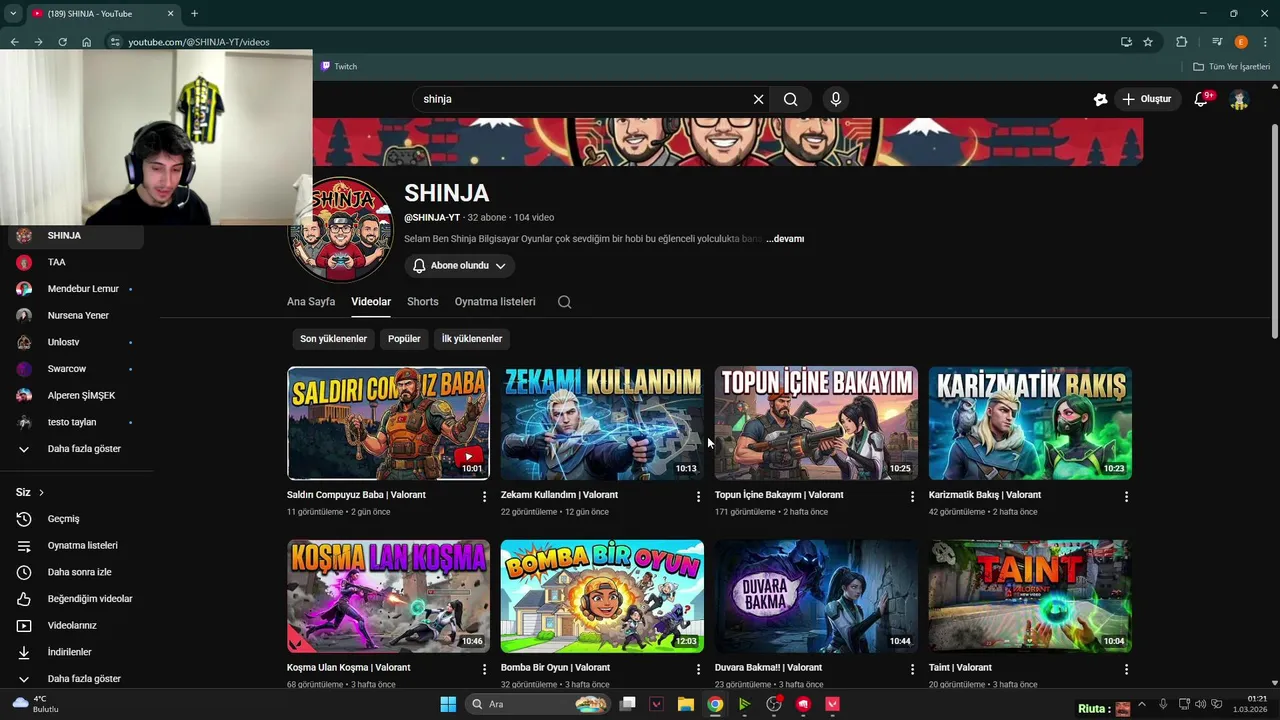Start voice search with the microphone icon
The width and height of the screenshot is (1280, 720).
(x=836, y=99)
